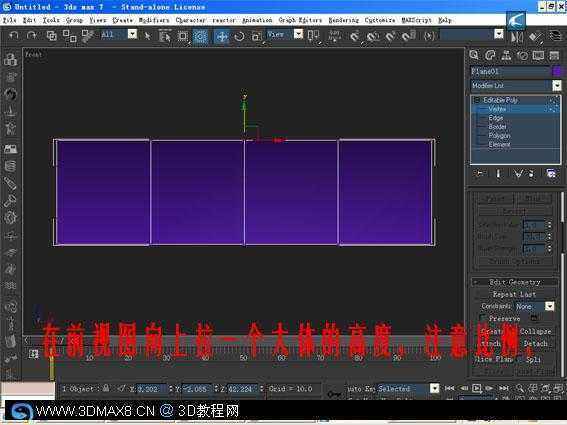Collapse the Editable Poly tree node

[x=477, y=100]
